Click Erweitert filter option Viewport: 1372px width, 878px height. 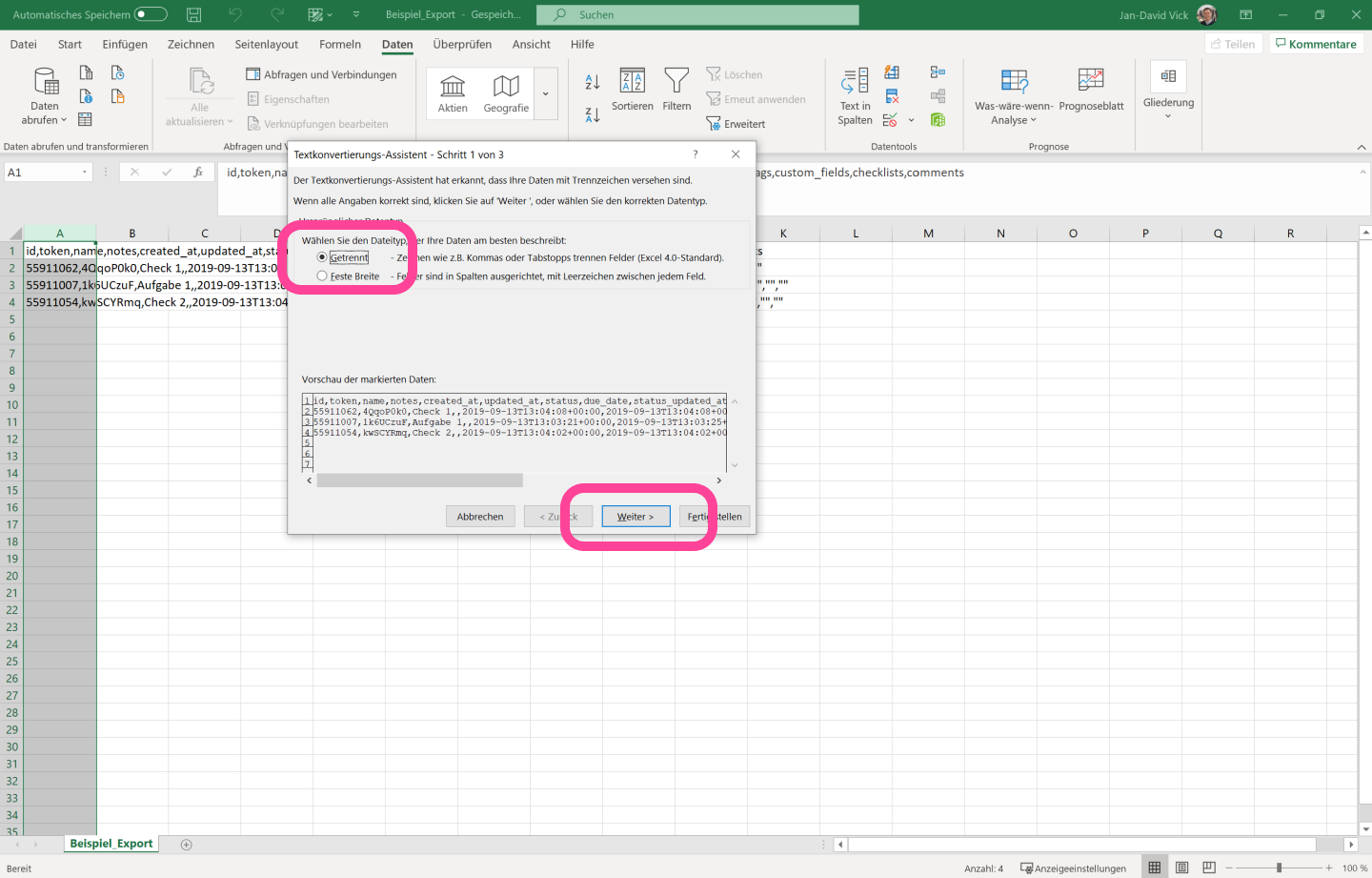tap(736, 124)
